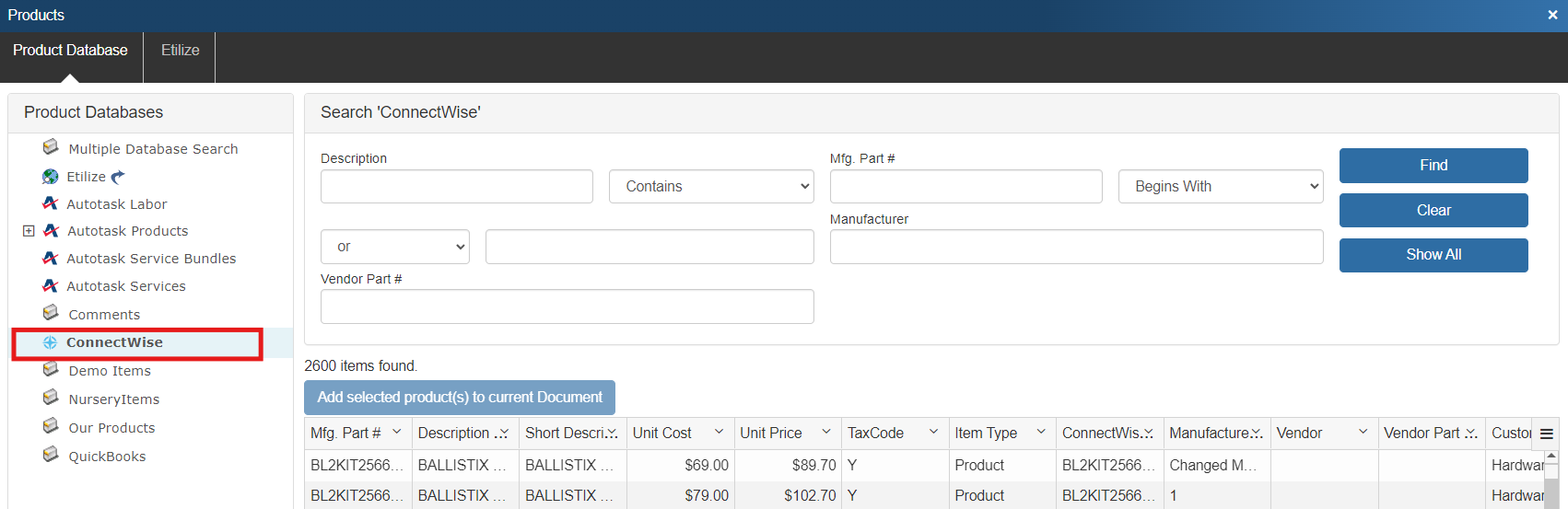Close the Products window

(1552, 15)
